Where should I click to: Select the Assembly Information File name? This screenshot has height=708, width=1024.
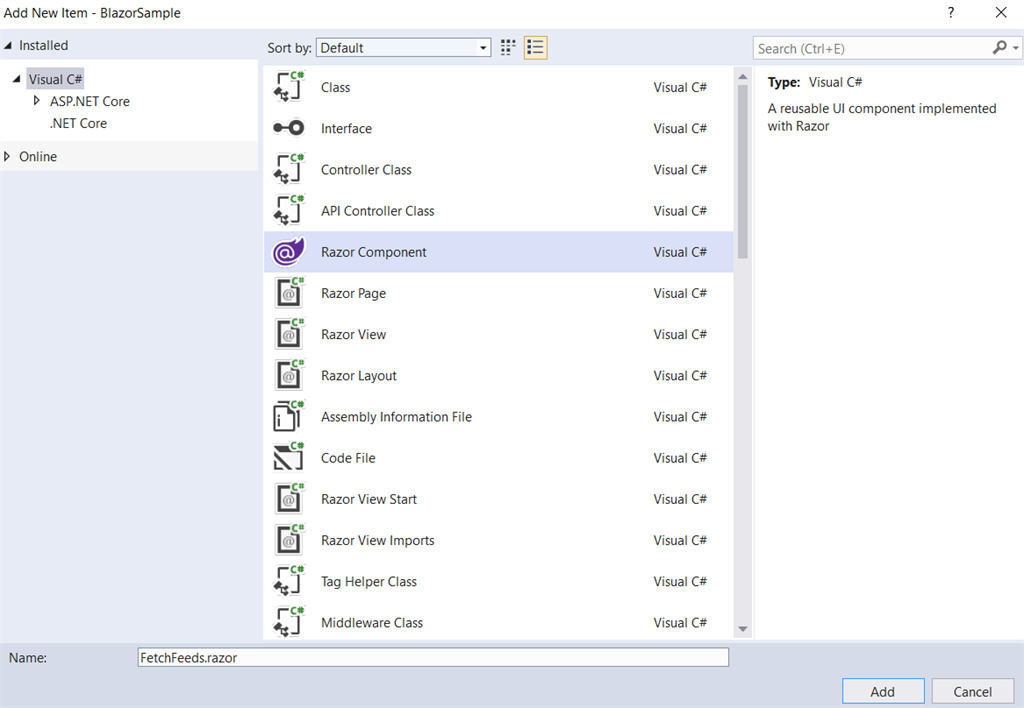pyautogui.click(x=396, y=417)
